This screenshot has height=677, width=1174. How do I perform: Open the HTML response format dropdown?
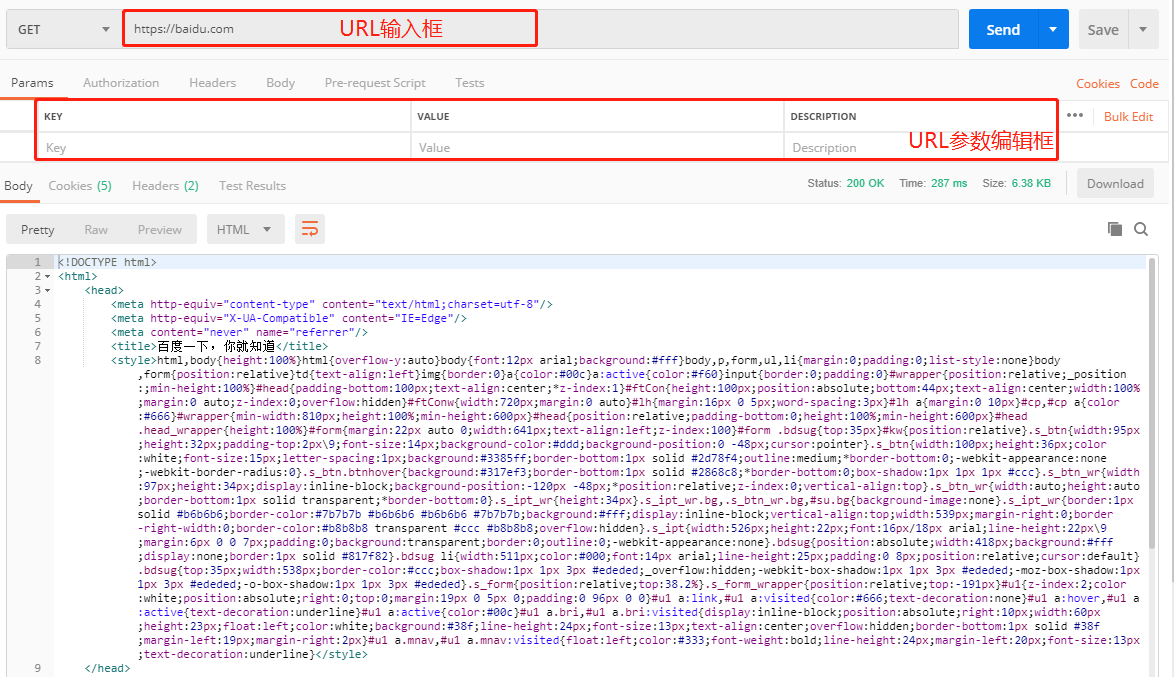[x=245, y=229]
